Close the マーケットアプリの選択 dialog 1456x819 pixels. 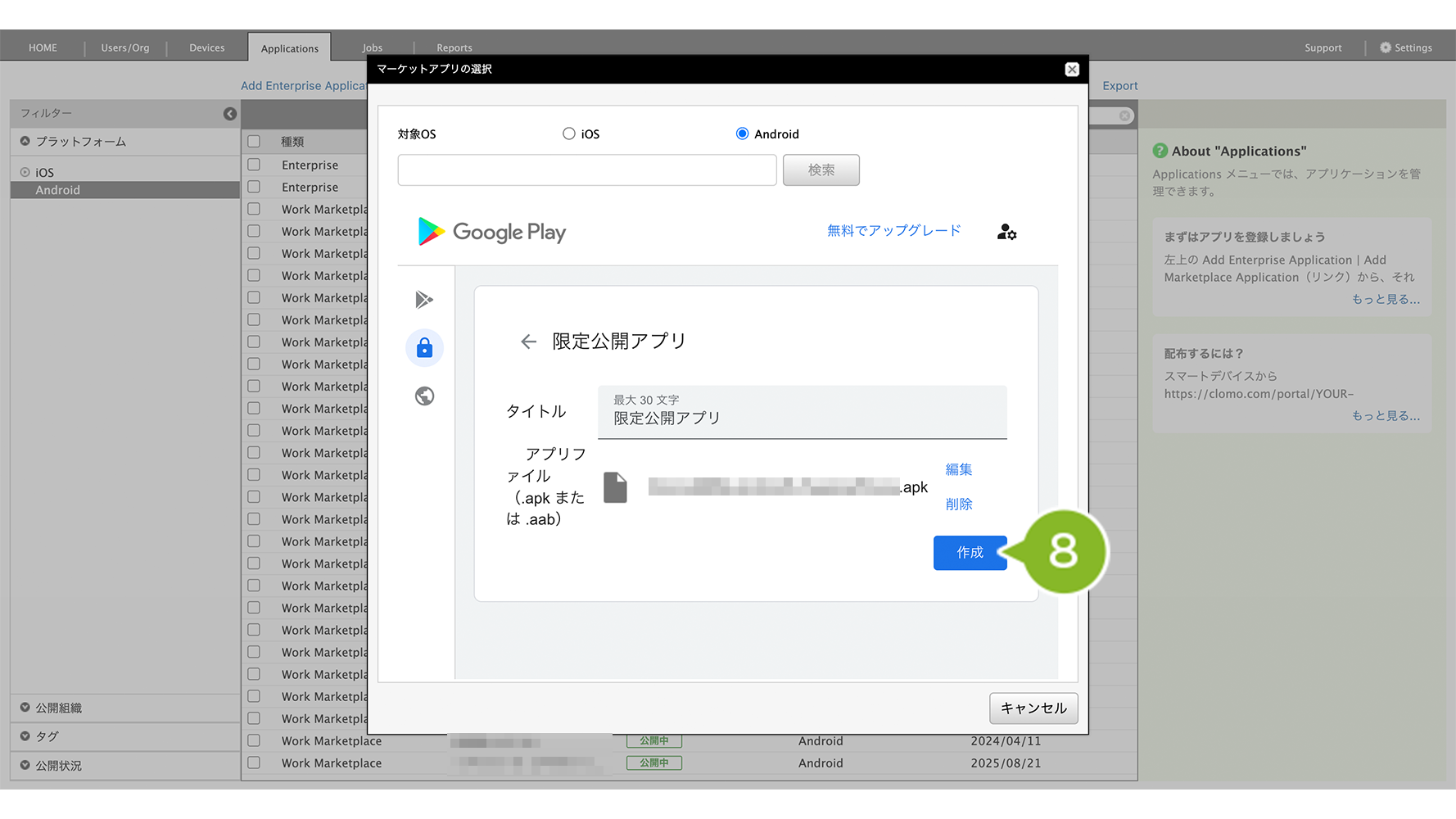coord(1072,70)
